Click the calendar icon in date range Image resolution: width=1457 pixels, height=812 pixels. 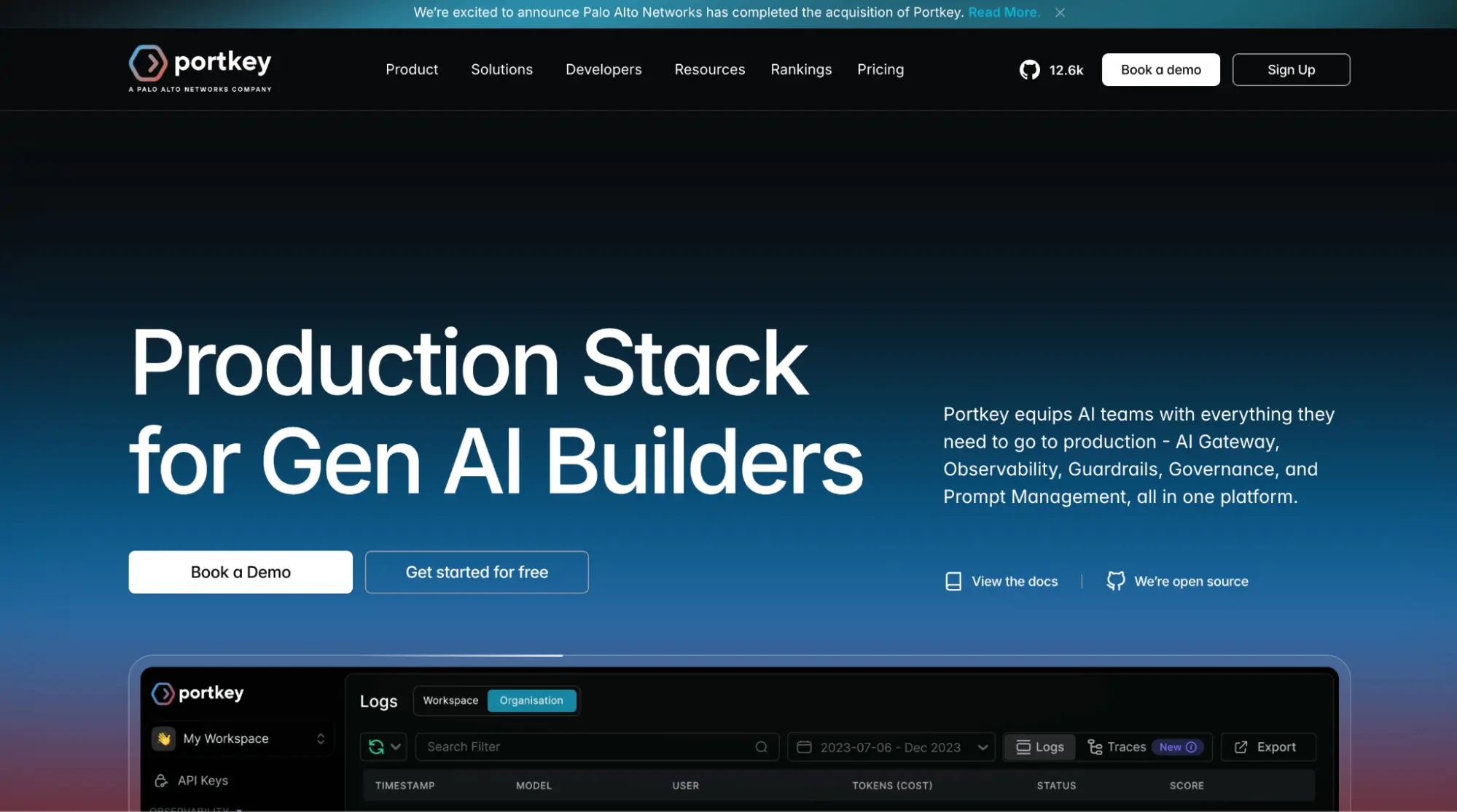click(x=804, y=747)
